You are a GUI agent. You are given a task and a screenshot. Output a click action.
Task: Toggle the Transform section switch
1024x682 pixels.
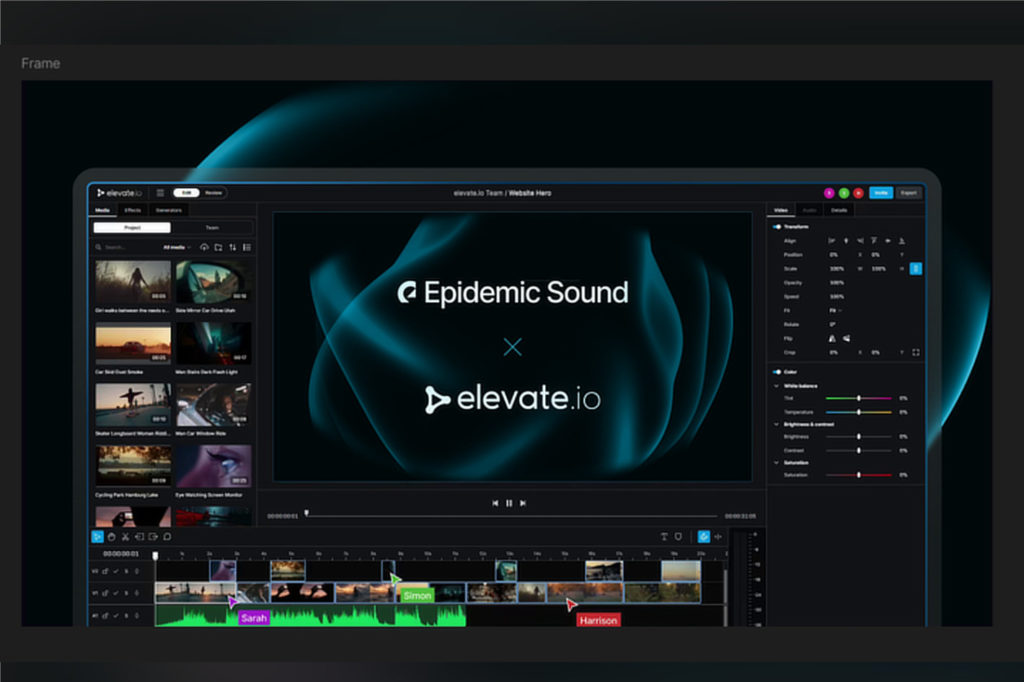pos(776,227)
